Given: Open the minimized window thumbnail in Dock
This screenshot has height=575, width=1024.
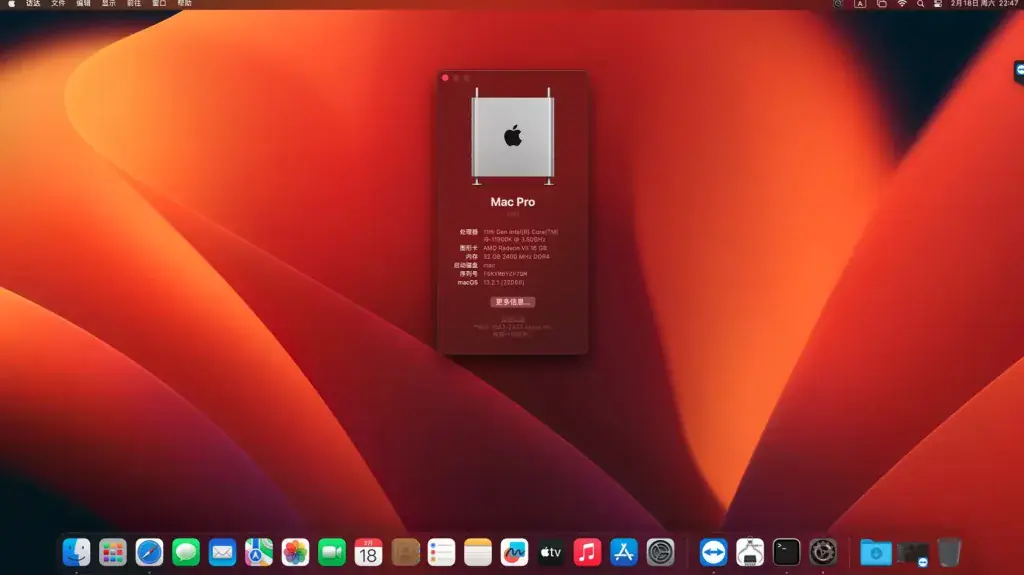Looking at the screenshot, I should (x=912, y=553).
